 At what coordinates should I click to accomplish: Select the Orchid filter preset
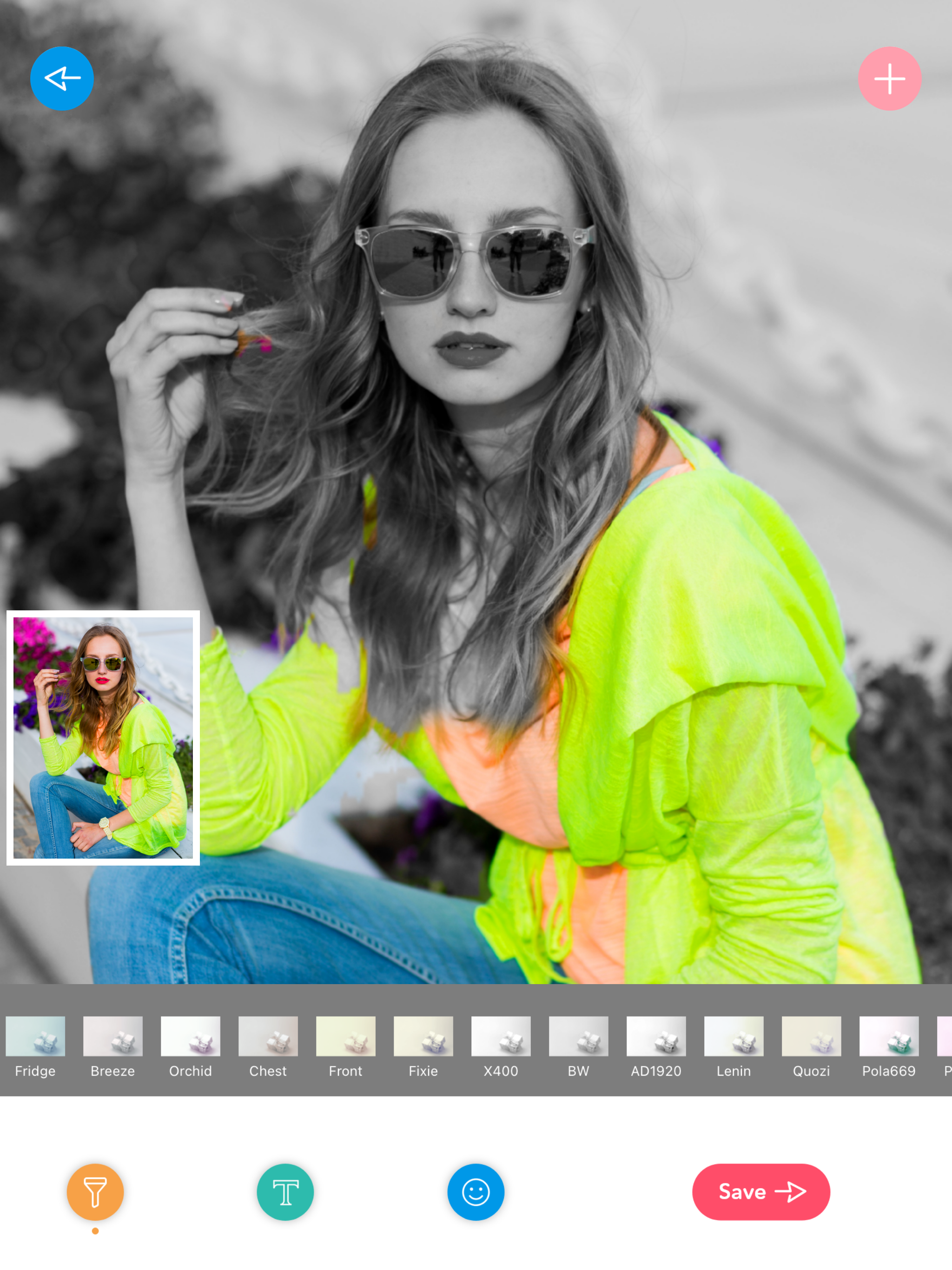pos(191,1036)
